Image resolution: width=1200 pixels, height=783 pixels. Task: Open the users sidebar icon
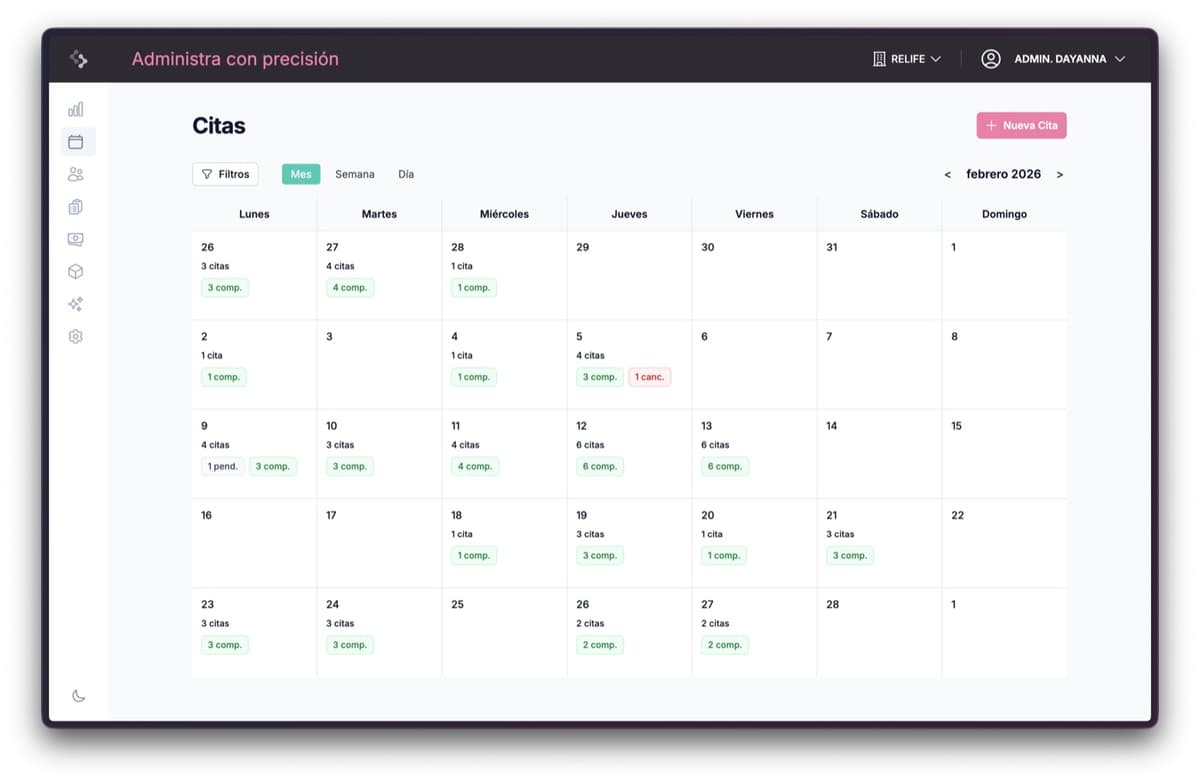[76, 174]
